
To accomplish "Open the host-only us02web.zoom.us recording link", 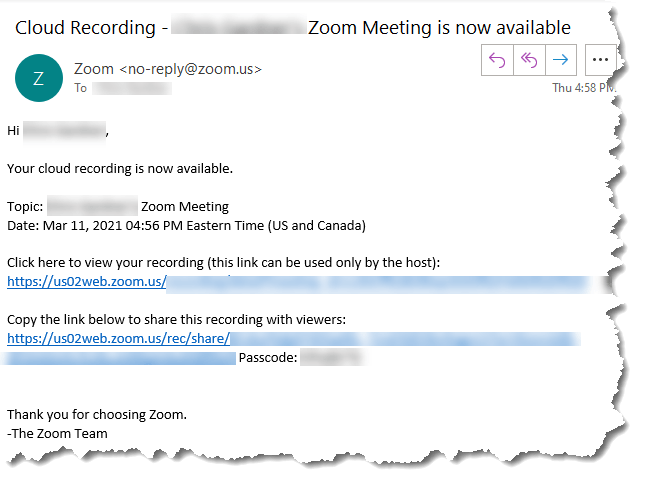I will pos(86,282).
